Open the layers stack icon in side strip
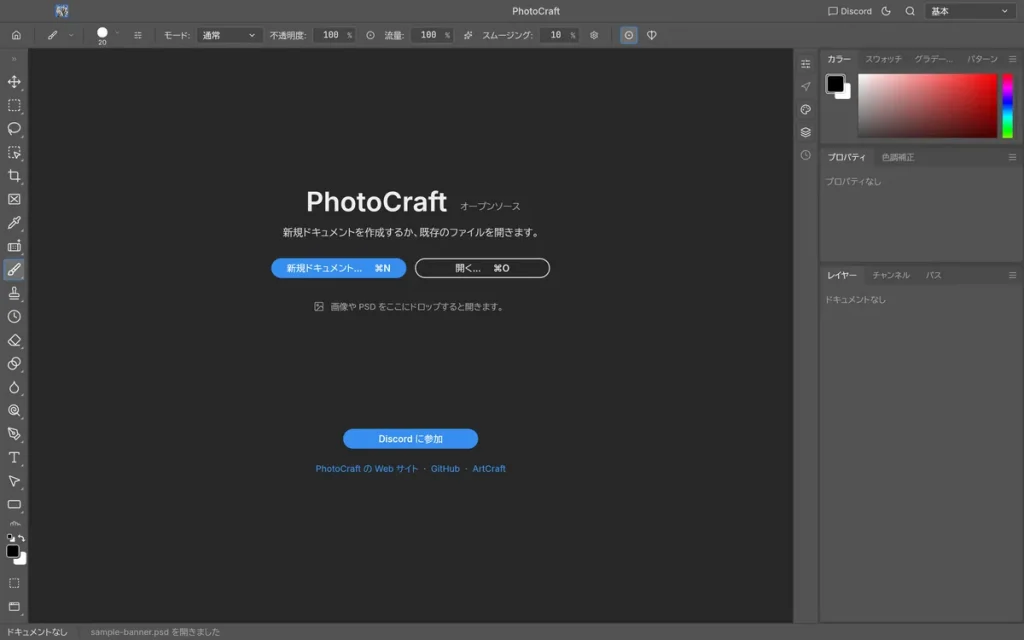 pyautogui.click(x=805, y=133)
